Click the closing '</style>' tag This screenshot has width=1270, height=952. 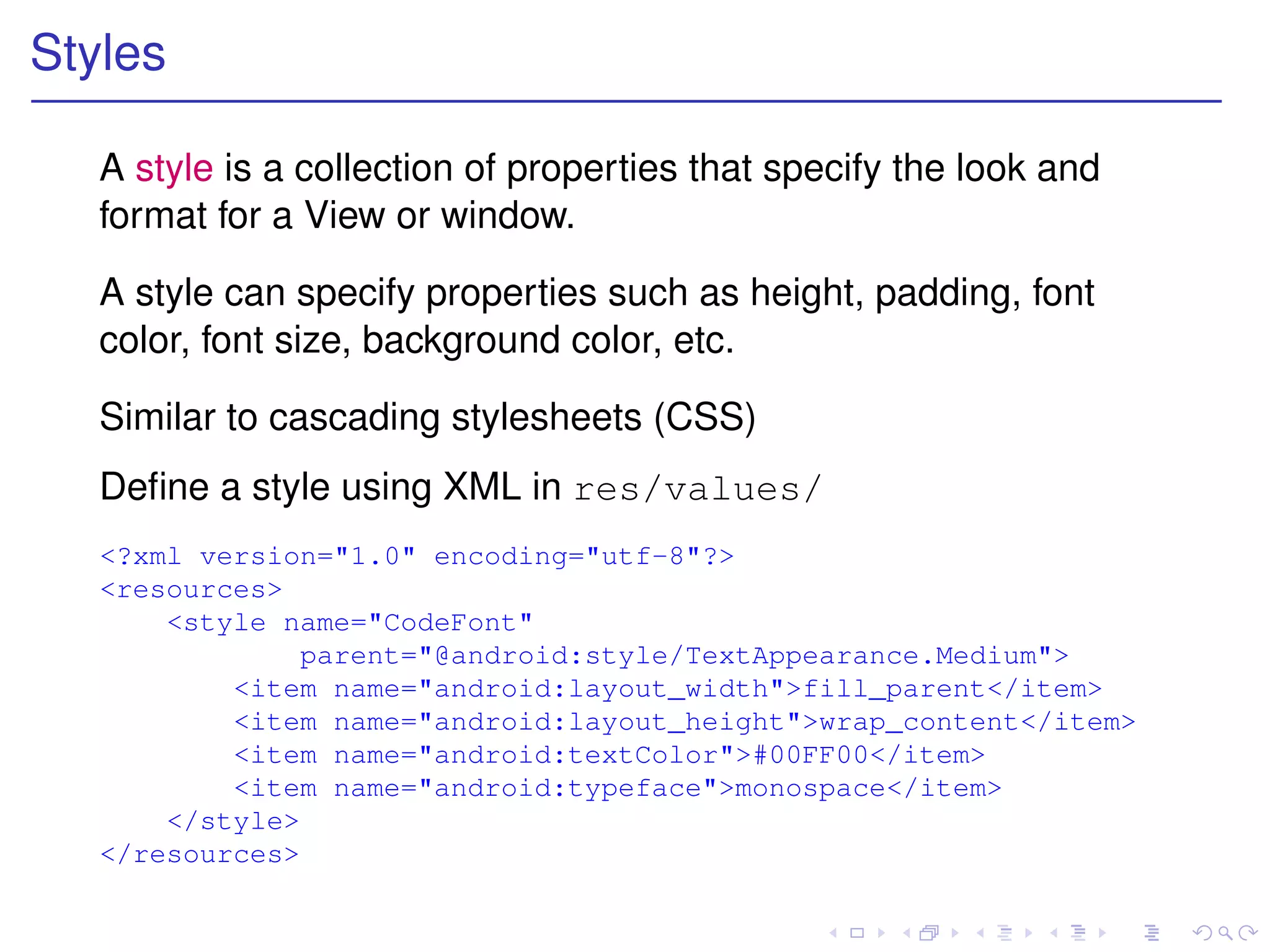(x=233, y=821)
